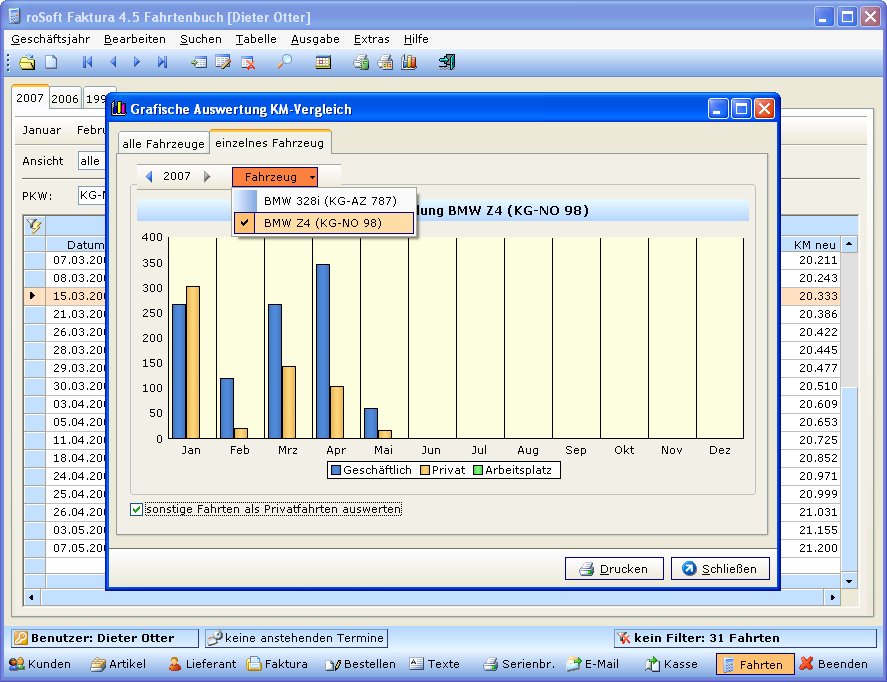
Task: Click the table's vertical scrollbar down arrow
Action: (848, 580)
